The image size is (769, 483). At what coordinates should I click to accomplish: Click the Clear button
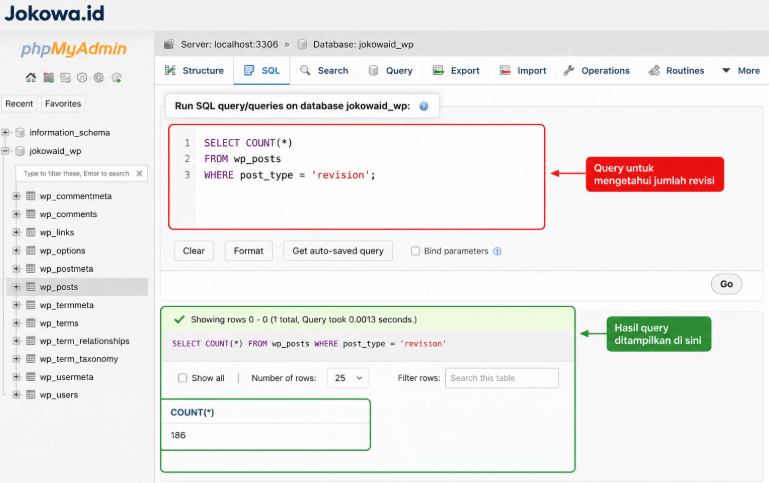coord(194,251)
